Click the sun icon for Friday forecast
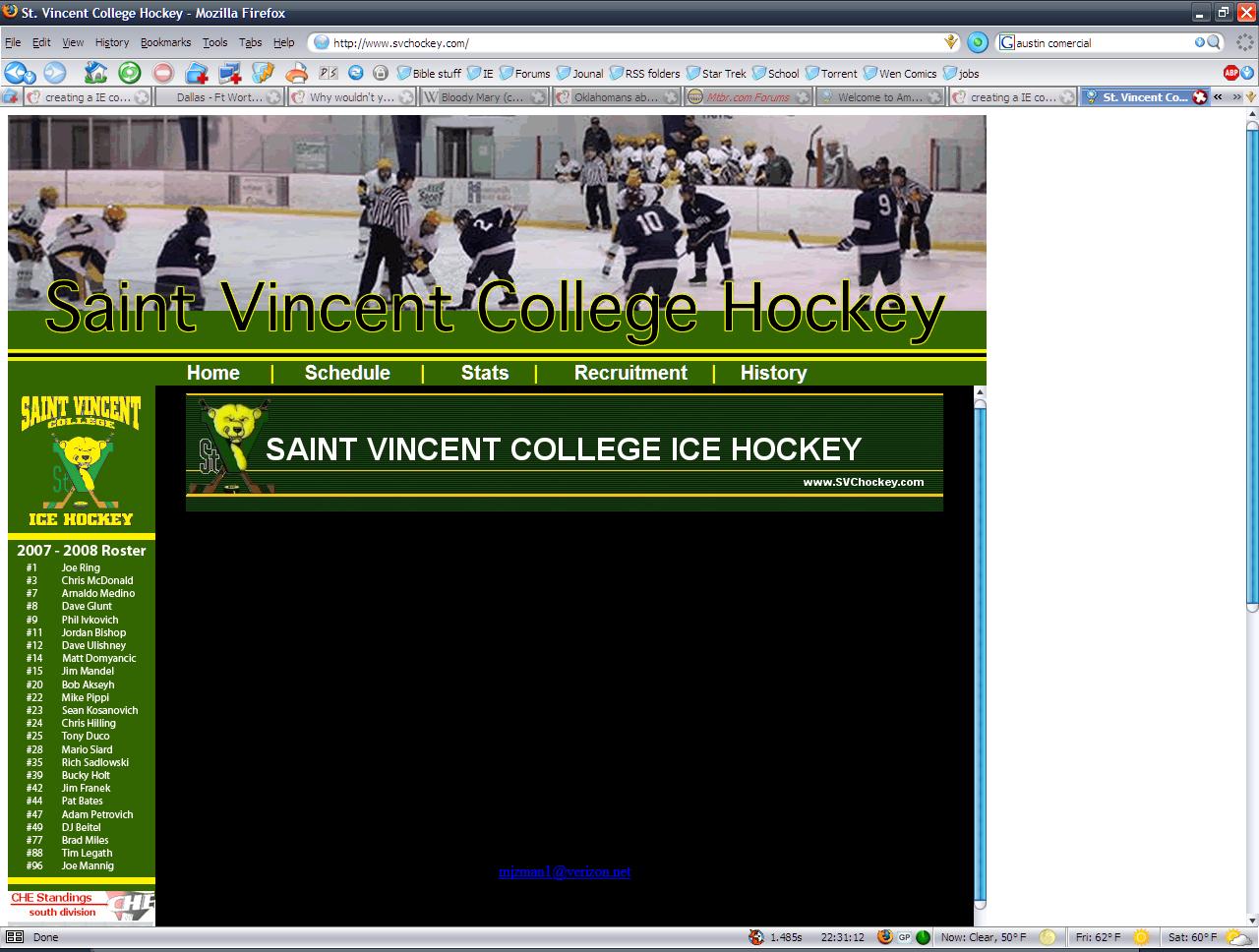Screen dimensions: 1259x952 click(1141, 937)
